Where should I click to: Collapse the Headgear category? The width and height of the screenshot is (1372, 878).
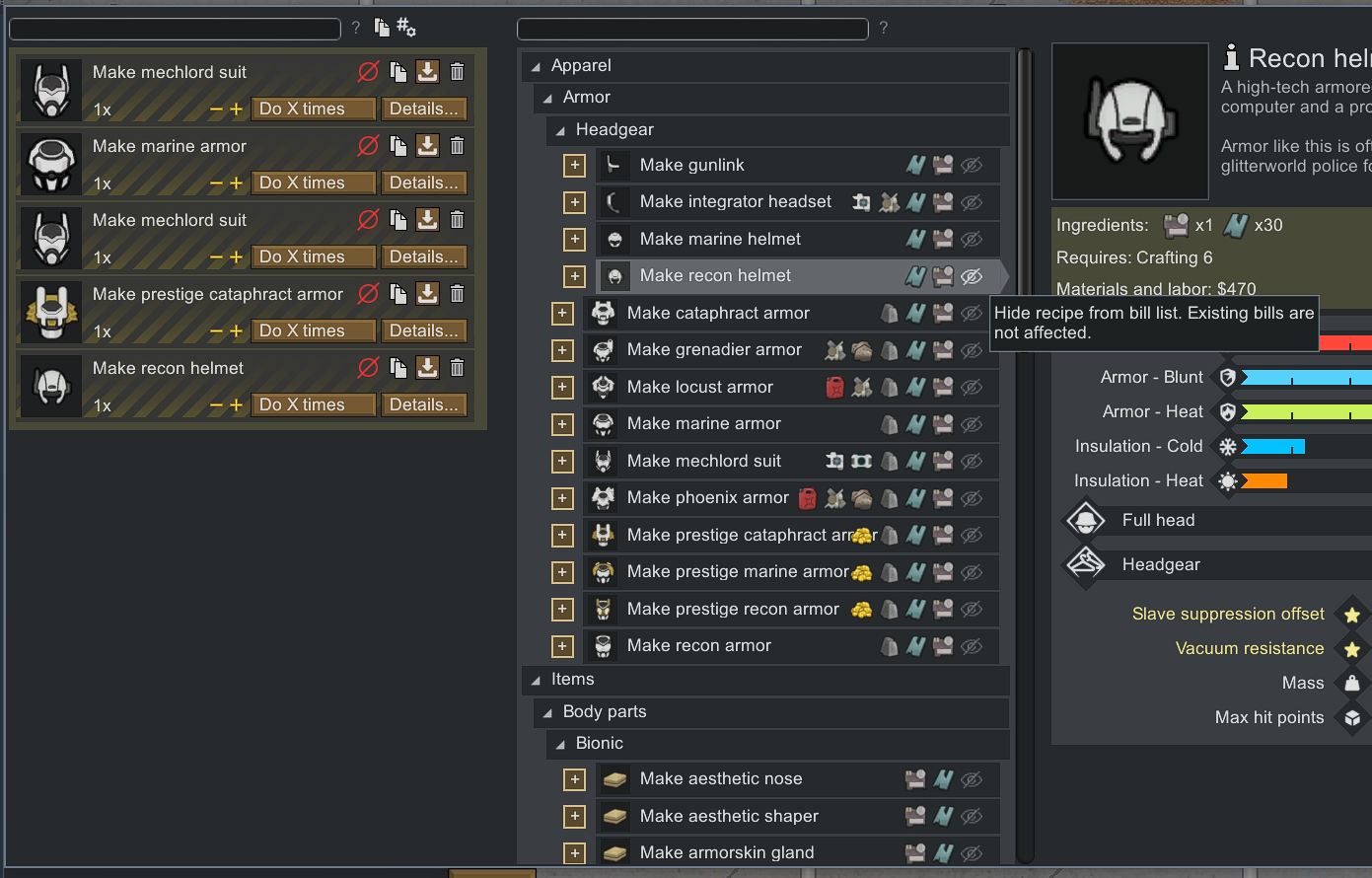(x=560, y=130)
